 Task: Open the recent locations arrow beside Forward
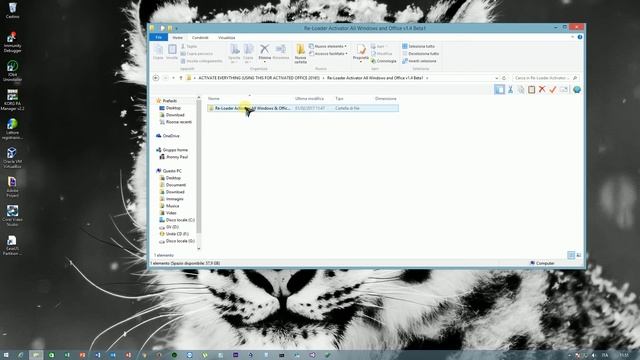pyautogui.click(x=173, y=78)
